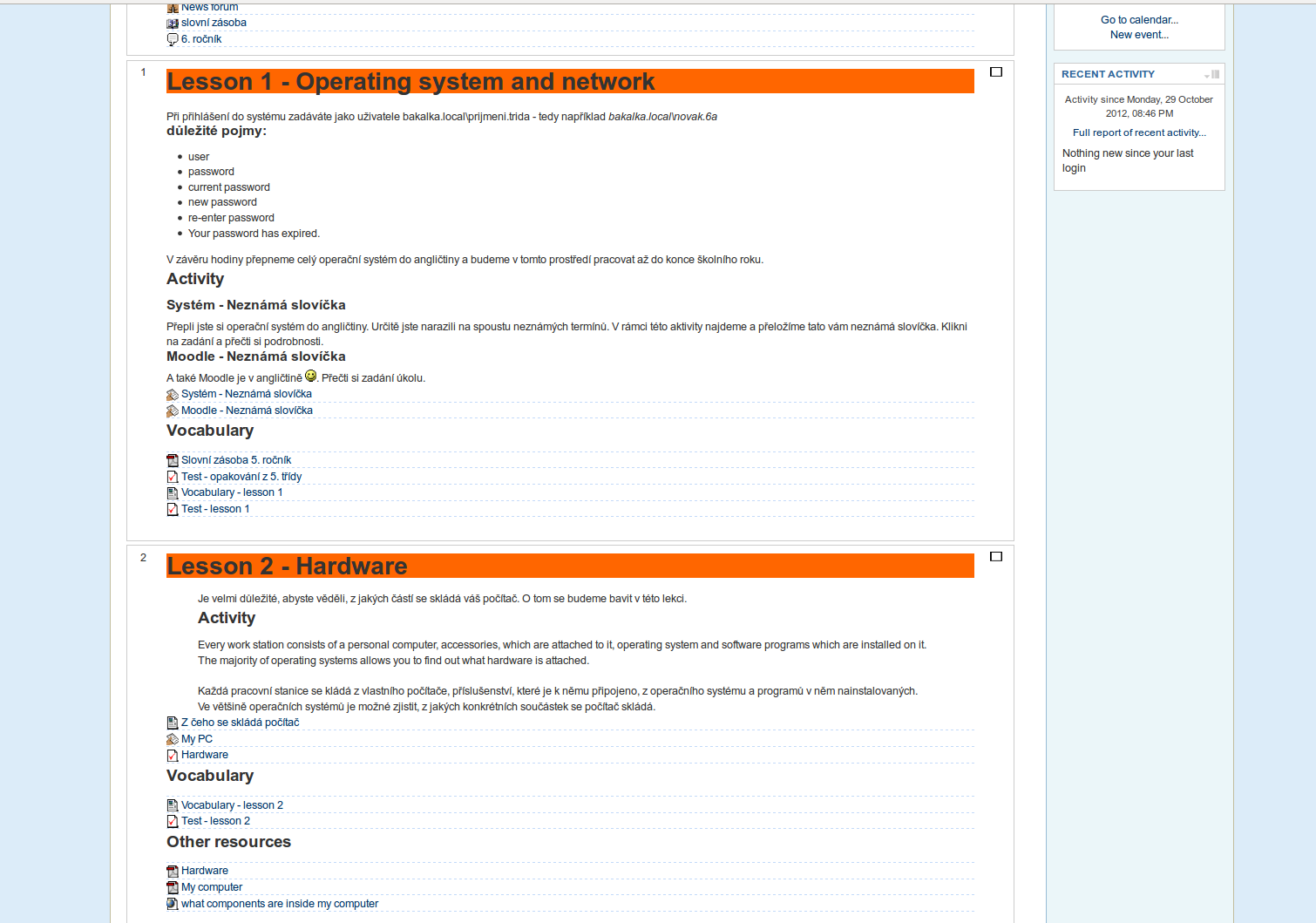Show only Lesson 2 topic via square toggle

pos(996,557)
